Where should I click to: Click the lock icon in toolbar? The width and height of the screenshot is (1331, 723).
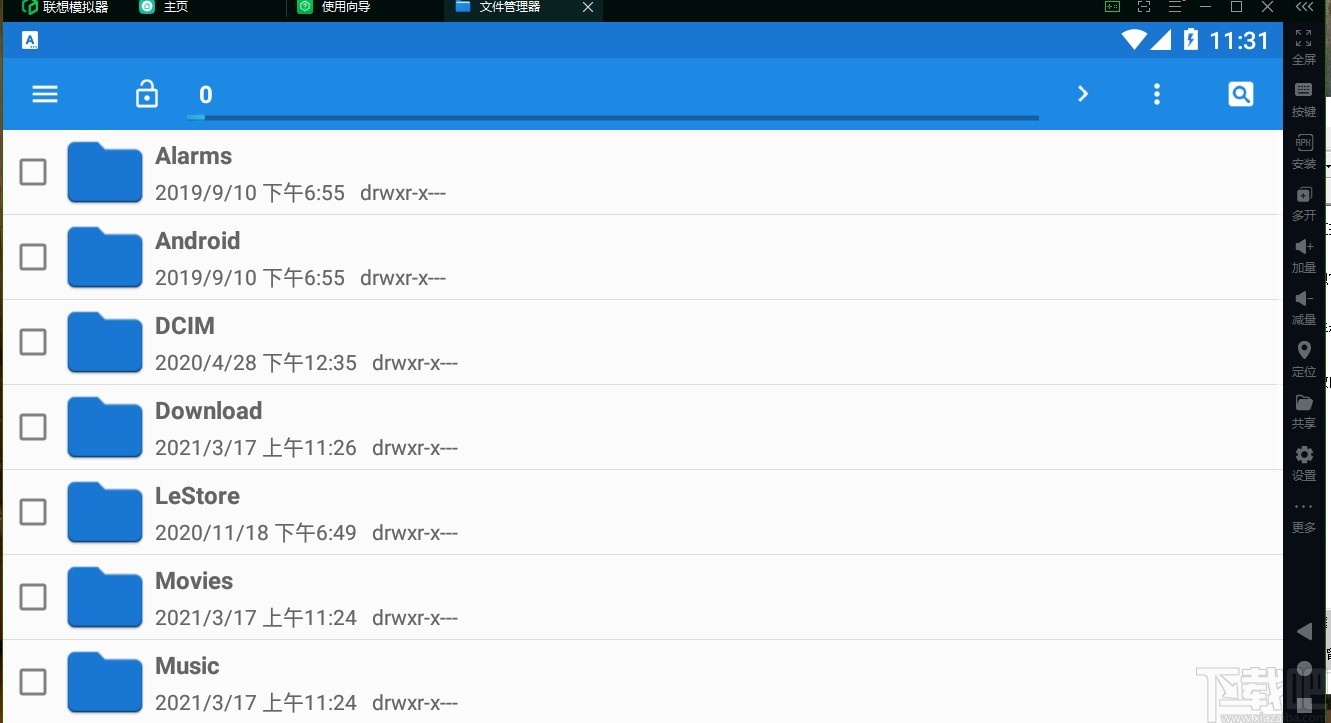pos(147,94)
